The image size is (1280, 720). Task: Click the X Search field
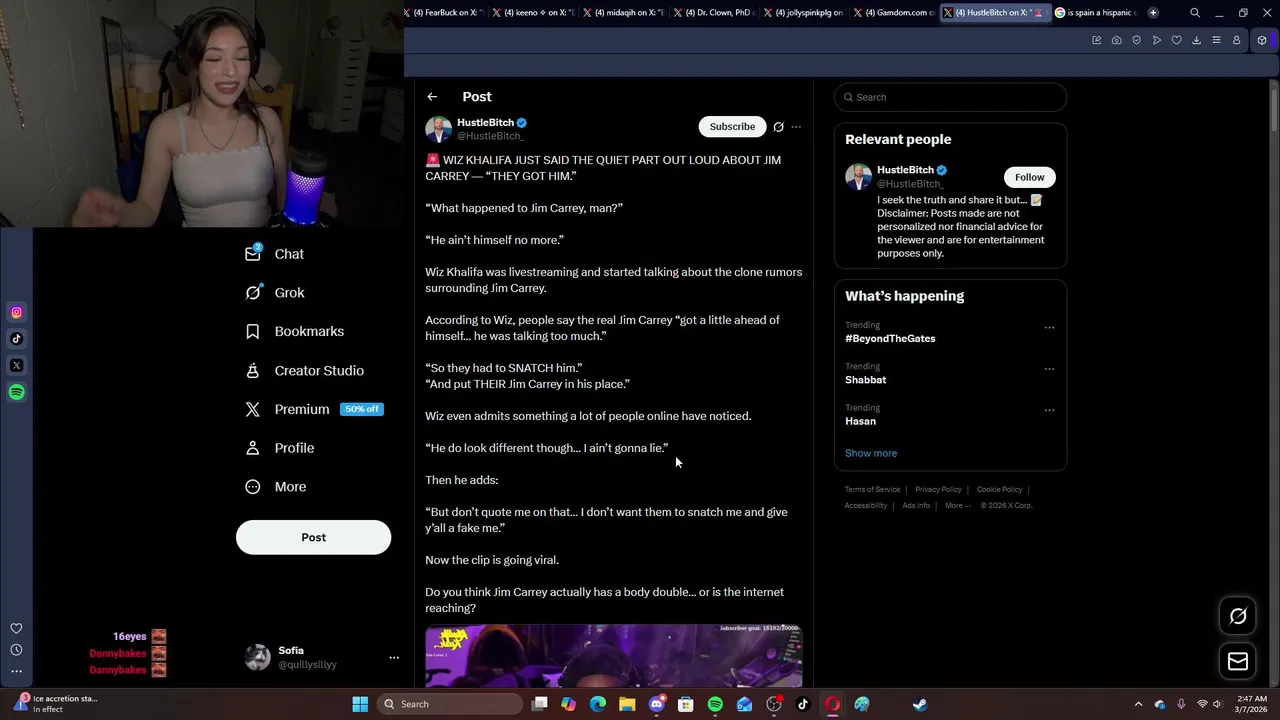tap(950, 97)
